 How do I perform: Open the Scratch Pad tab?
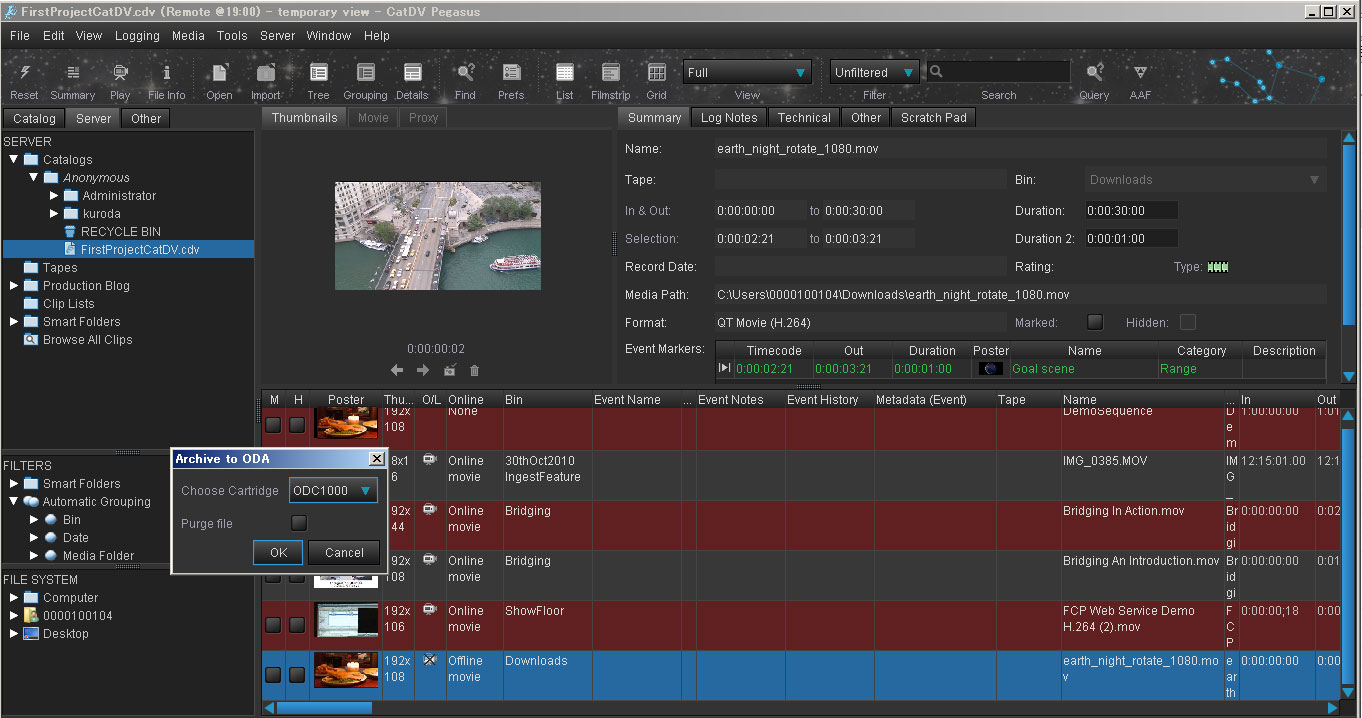click(933, 117)
